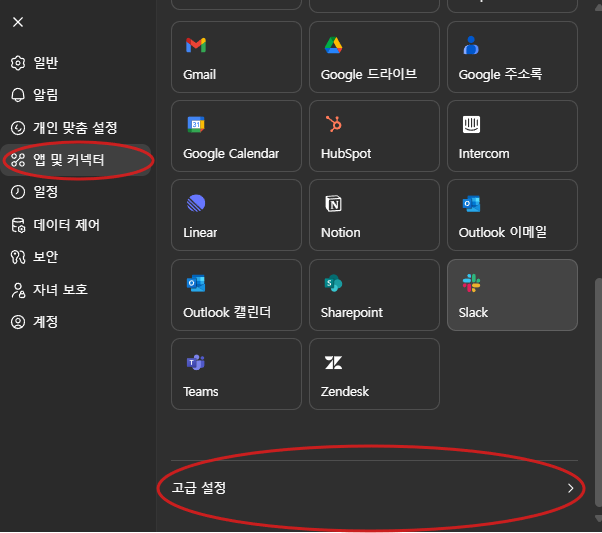Open the Google 드라이브 connector card

[374, 57]
